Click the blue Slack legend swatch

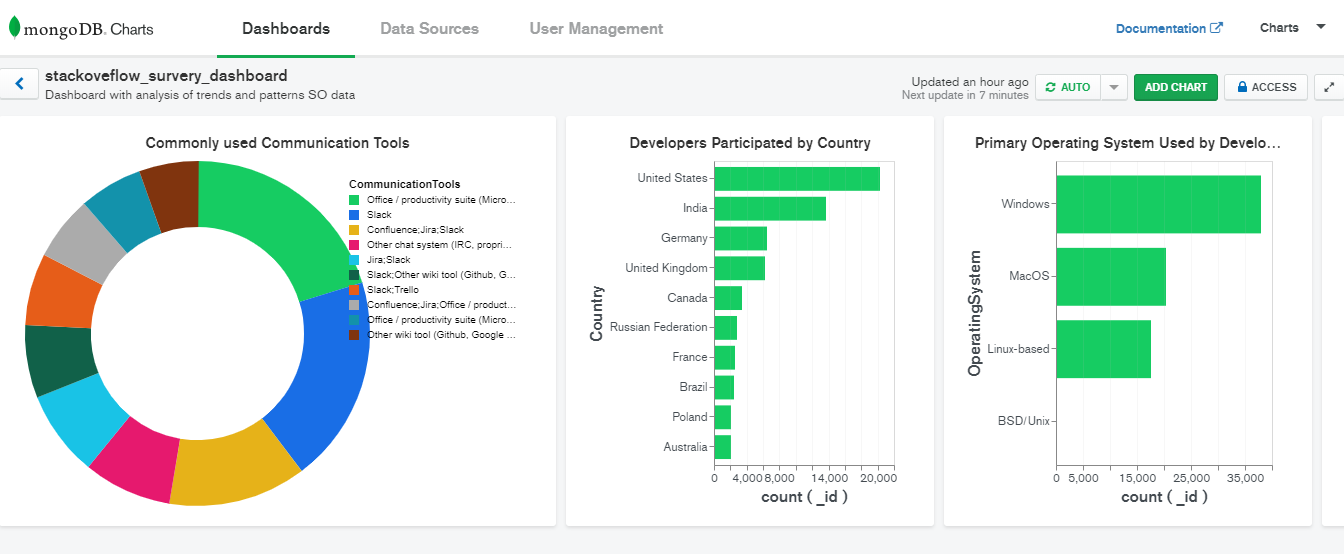click(x=354, y=215)
